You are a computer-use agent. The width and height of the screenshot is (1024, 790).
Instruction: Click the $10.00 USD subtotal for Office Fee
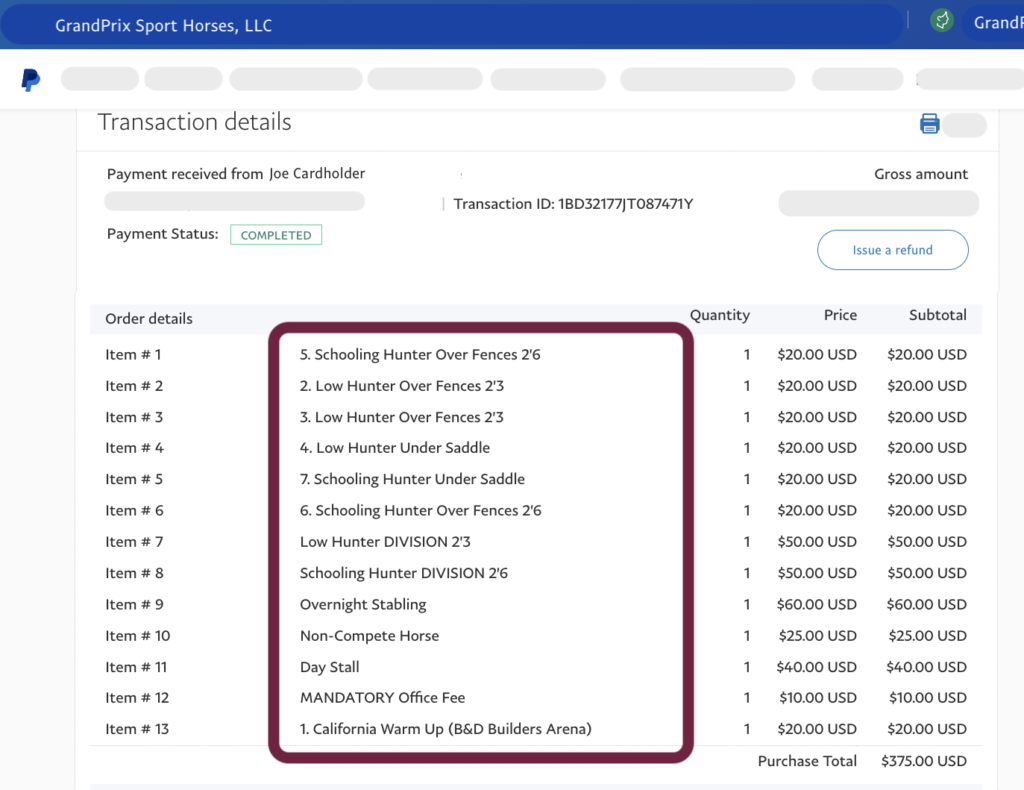pyautogui.click(x=927, y=698)
